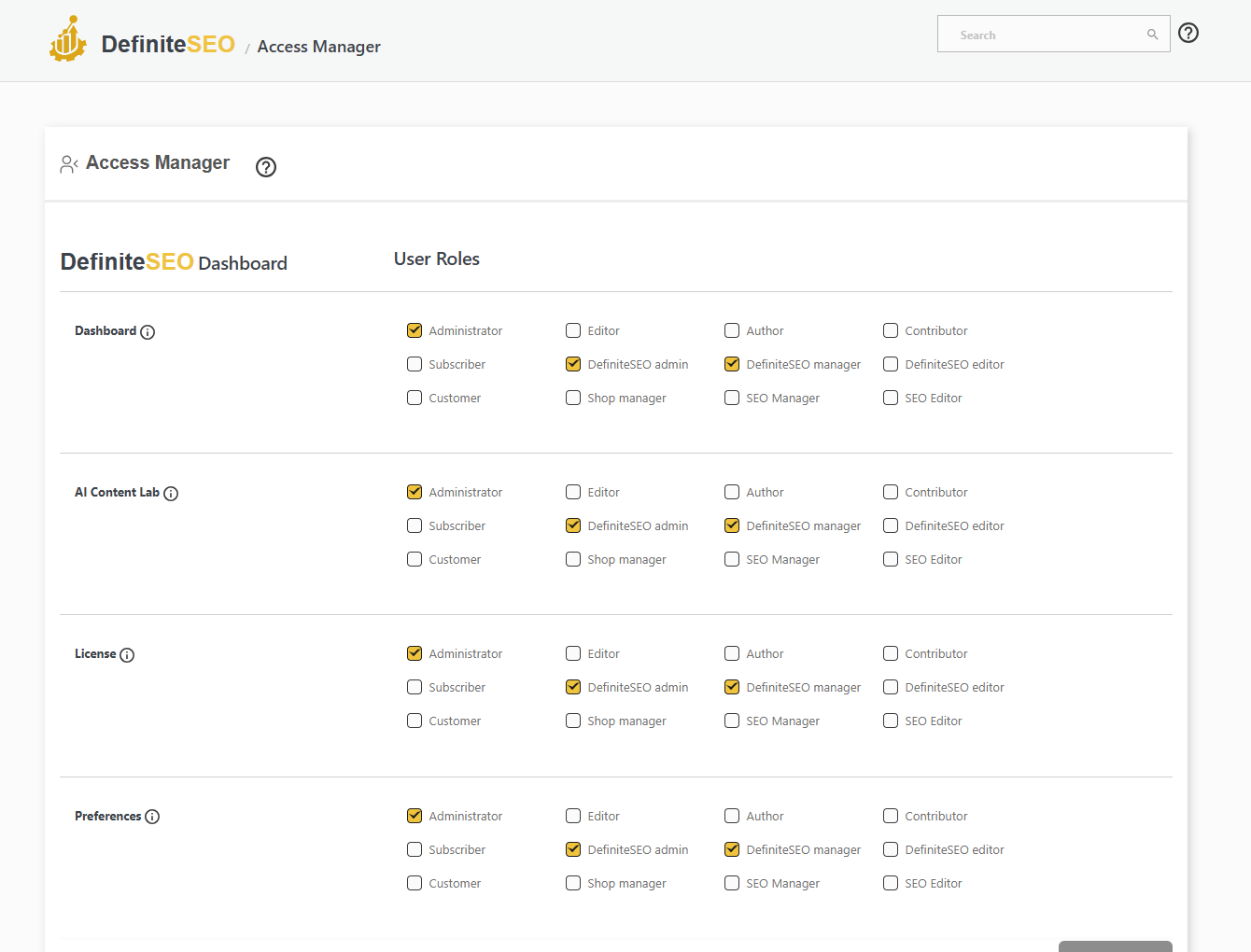Enable Contributor for AI Content Lab
This screenshot has height=952, width=1251.
tap(891, 492)
